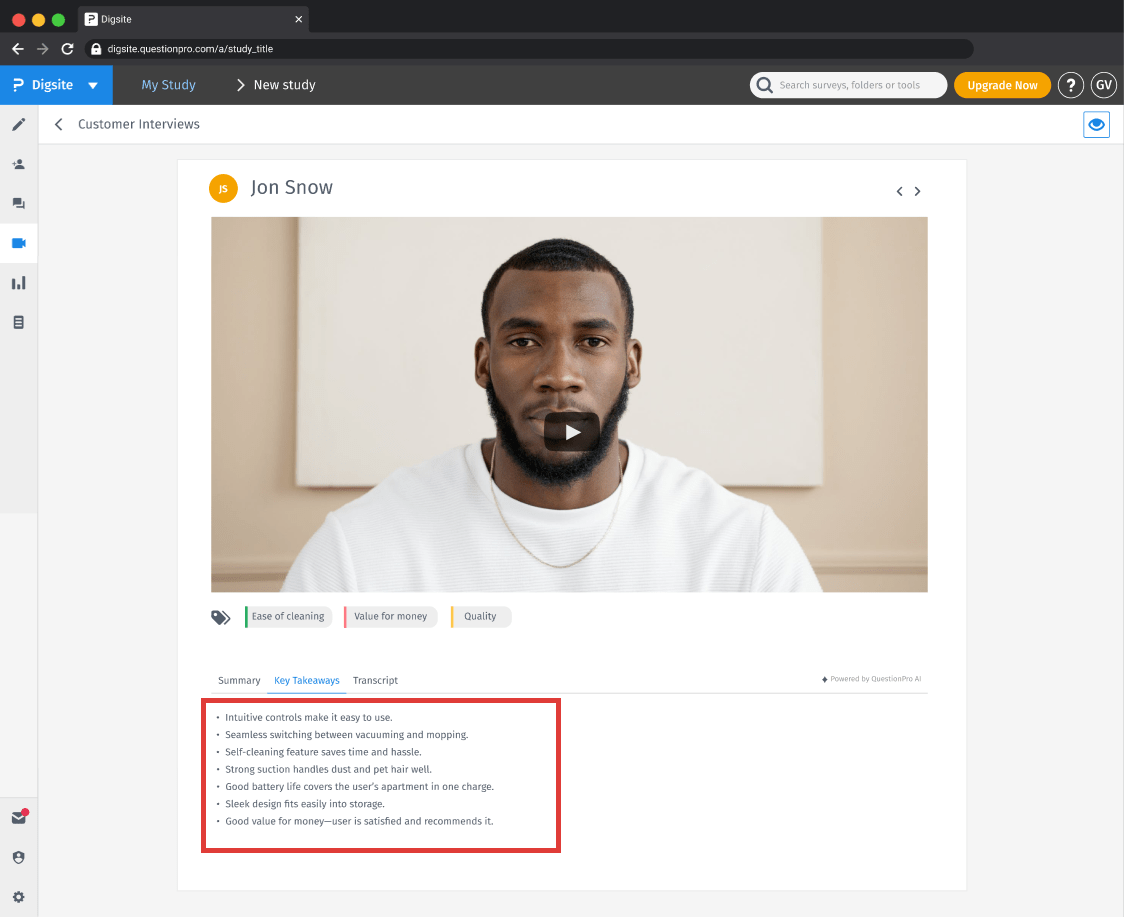
Task: Open the participants panel in the sidebar
Action: pyautogui.click(x=18, y=163)
